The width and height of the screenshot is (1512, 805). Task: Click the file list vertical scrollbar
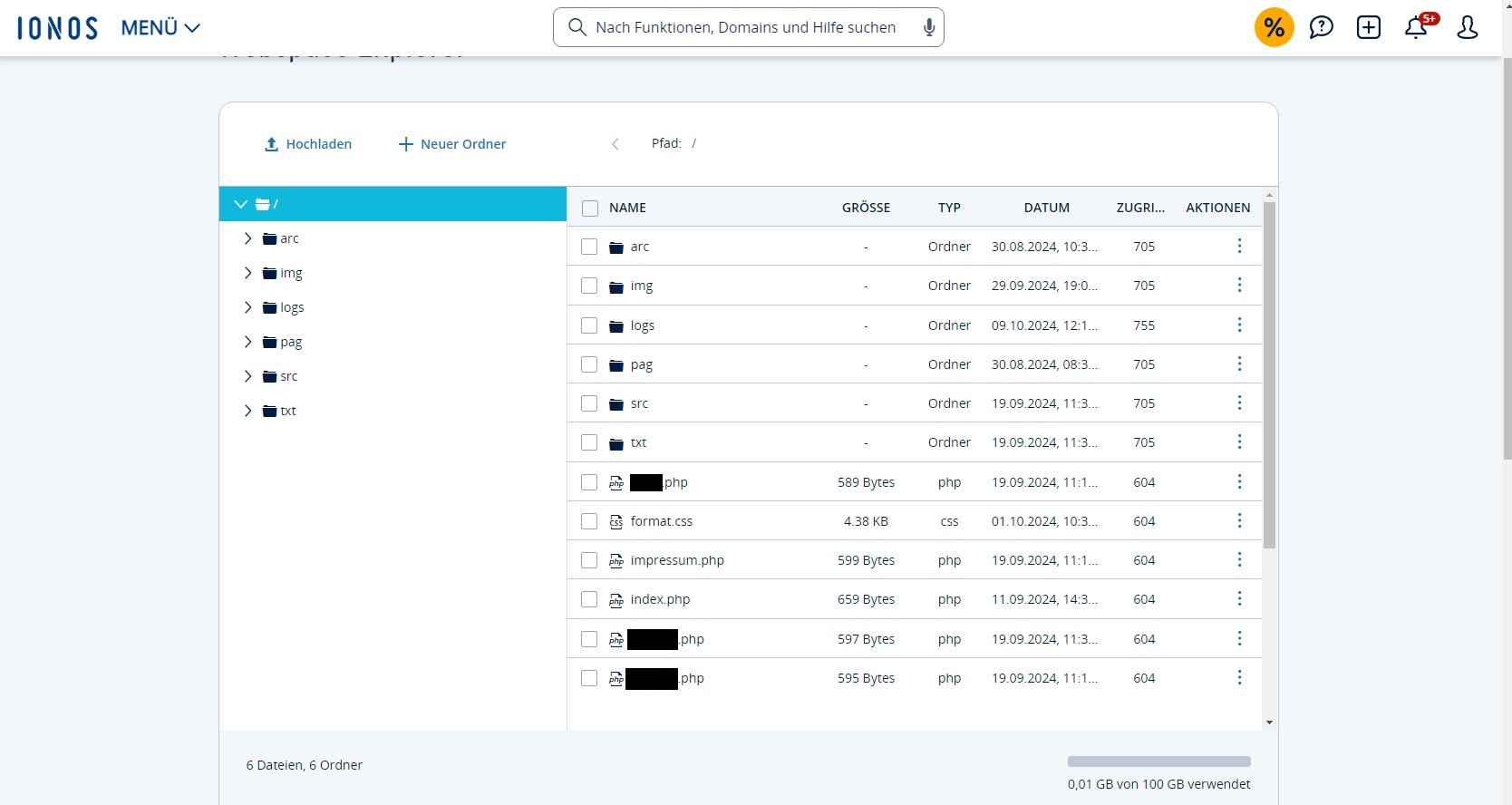(1269, 374)
